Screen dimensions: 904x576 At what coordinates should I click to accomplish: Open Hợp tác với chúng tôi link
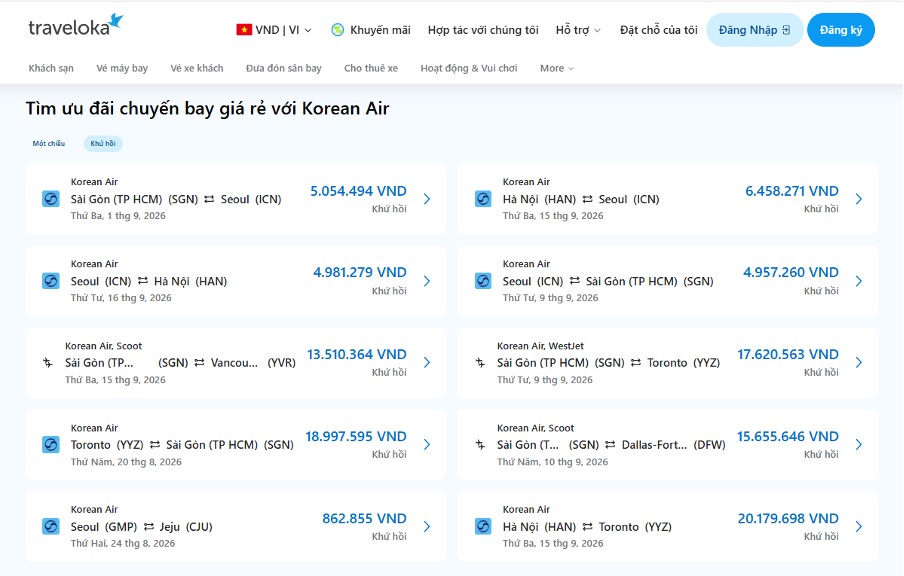click(483, 30)
